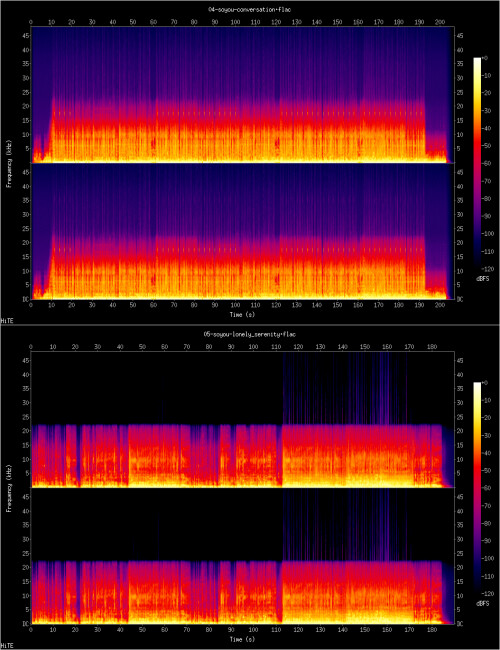The width and height of the screenshot is (500, 650).
Task: Click the Time (s) label under the conversation spectrogram
Action: point(243,315)
